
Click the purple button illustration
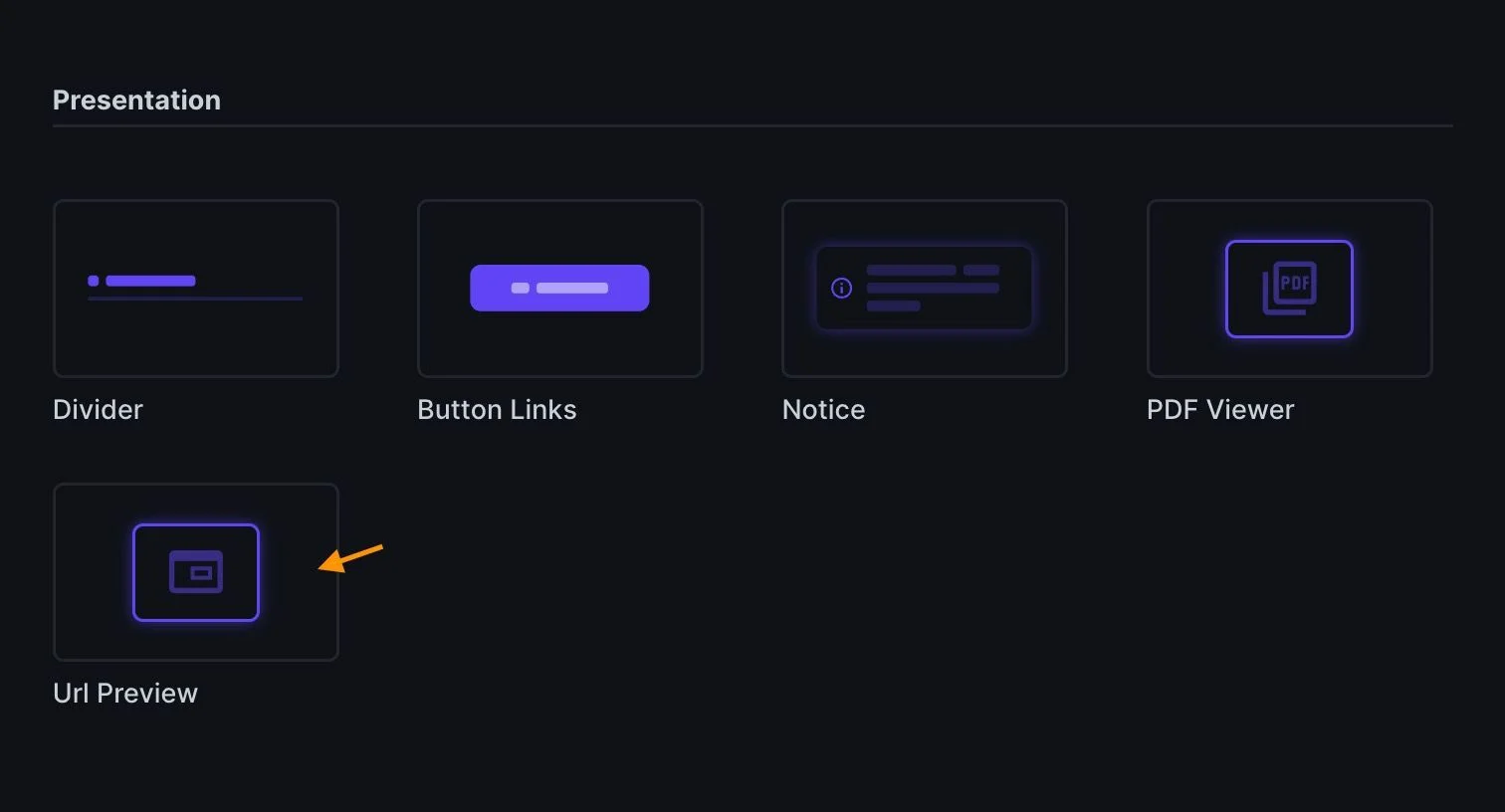tap(559, 288)
